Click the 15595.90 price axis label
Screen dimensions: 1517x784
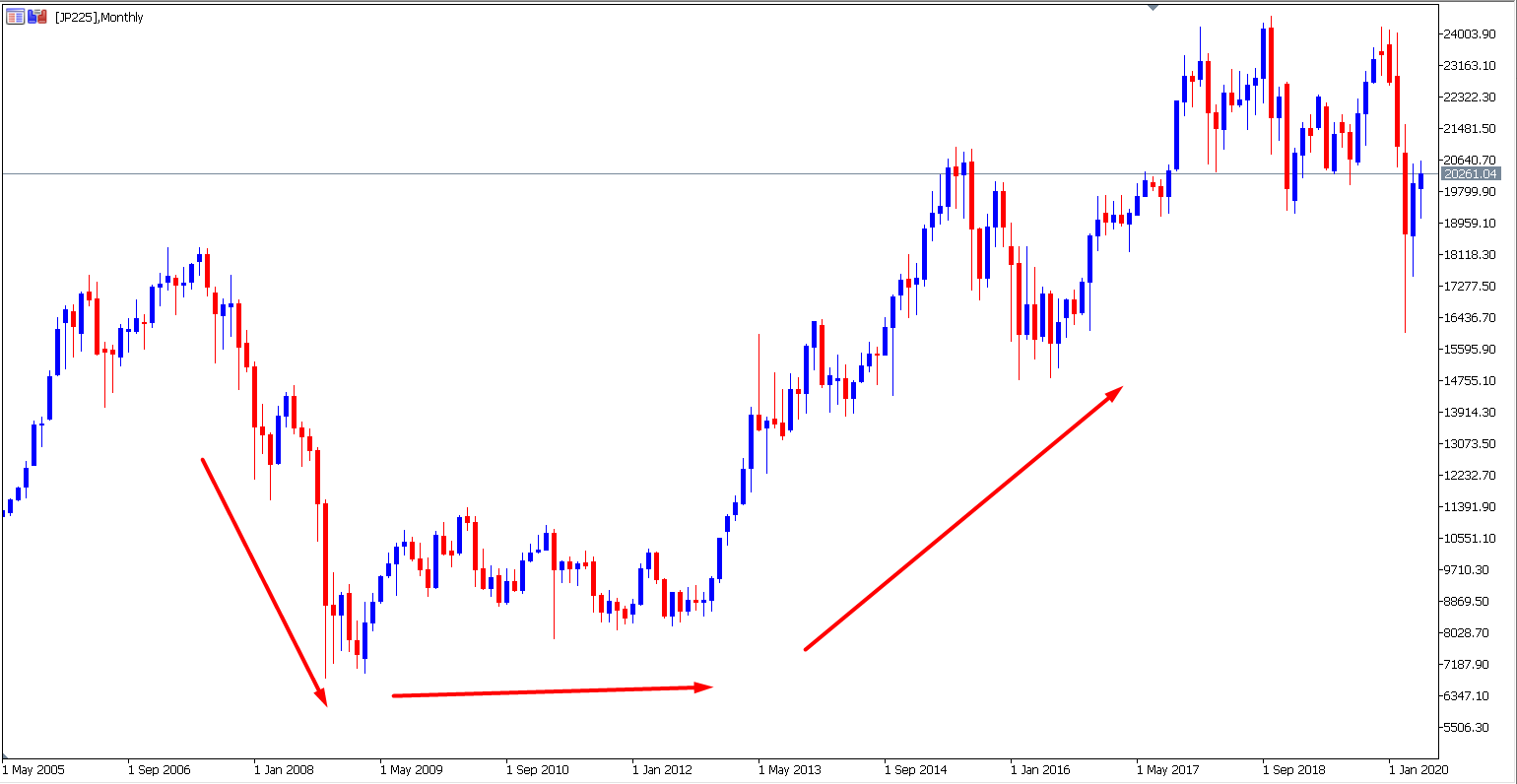pyautogui.click(x=1470, y=350)
